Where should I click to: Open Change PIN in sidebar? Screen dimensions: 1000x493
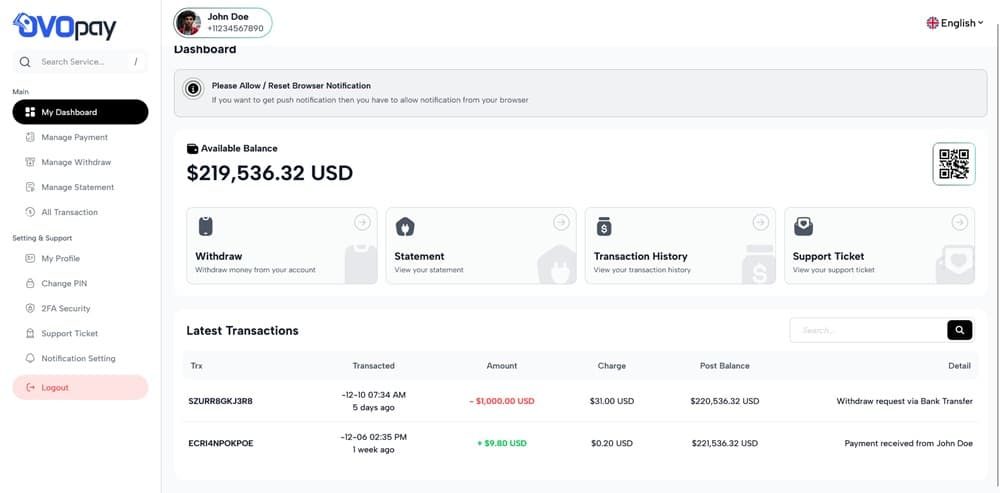(64, 284)
